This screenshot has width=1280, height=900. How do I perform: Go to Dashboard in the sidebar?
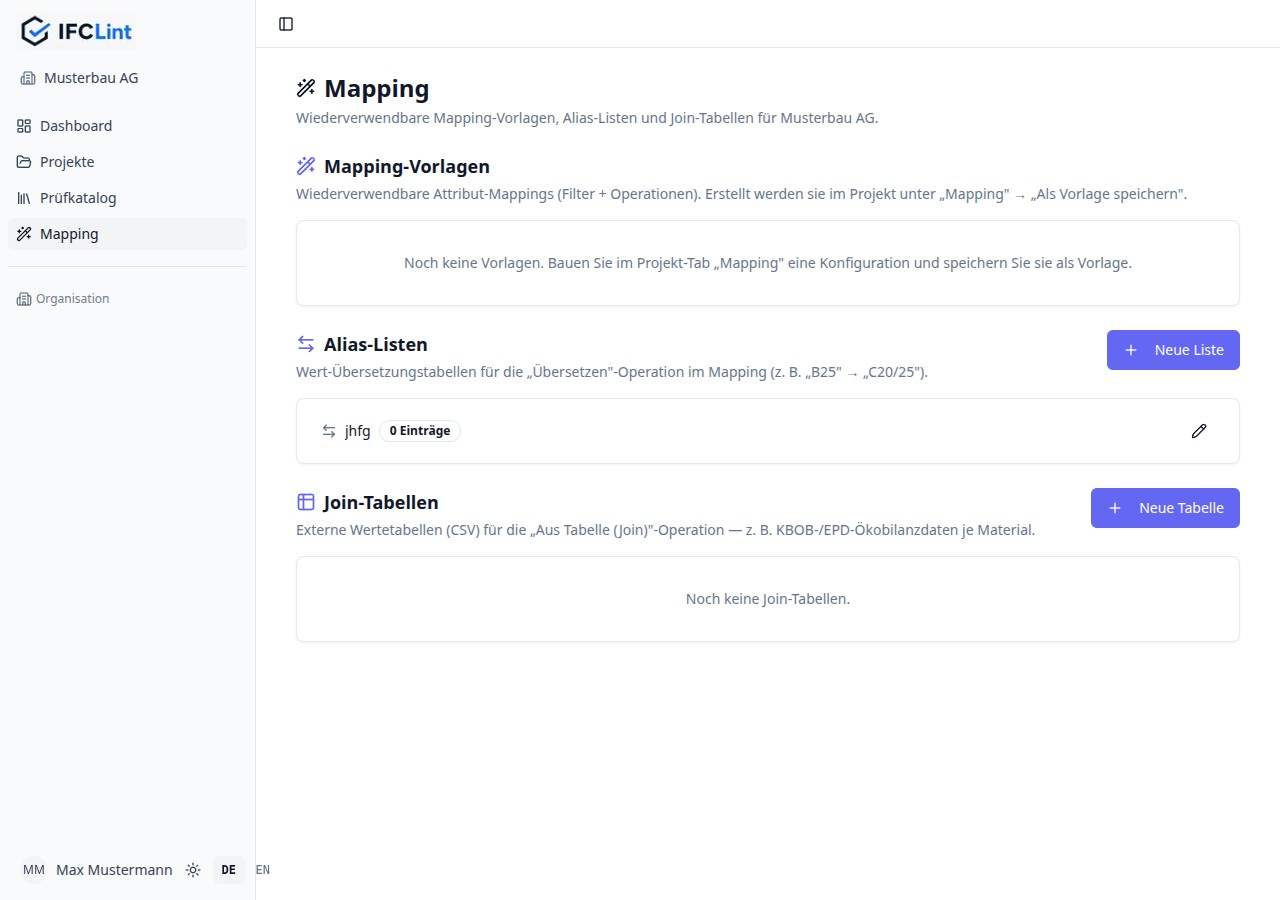coord(127,126)
